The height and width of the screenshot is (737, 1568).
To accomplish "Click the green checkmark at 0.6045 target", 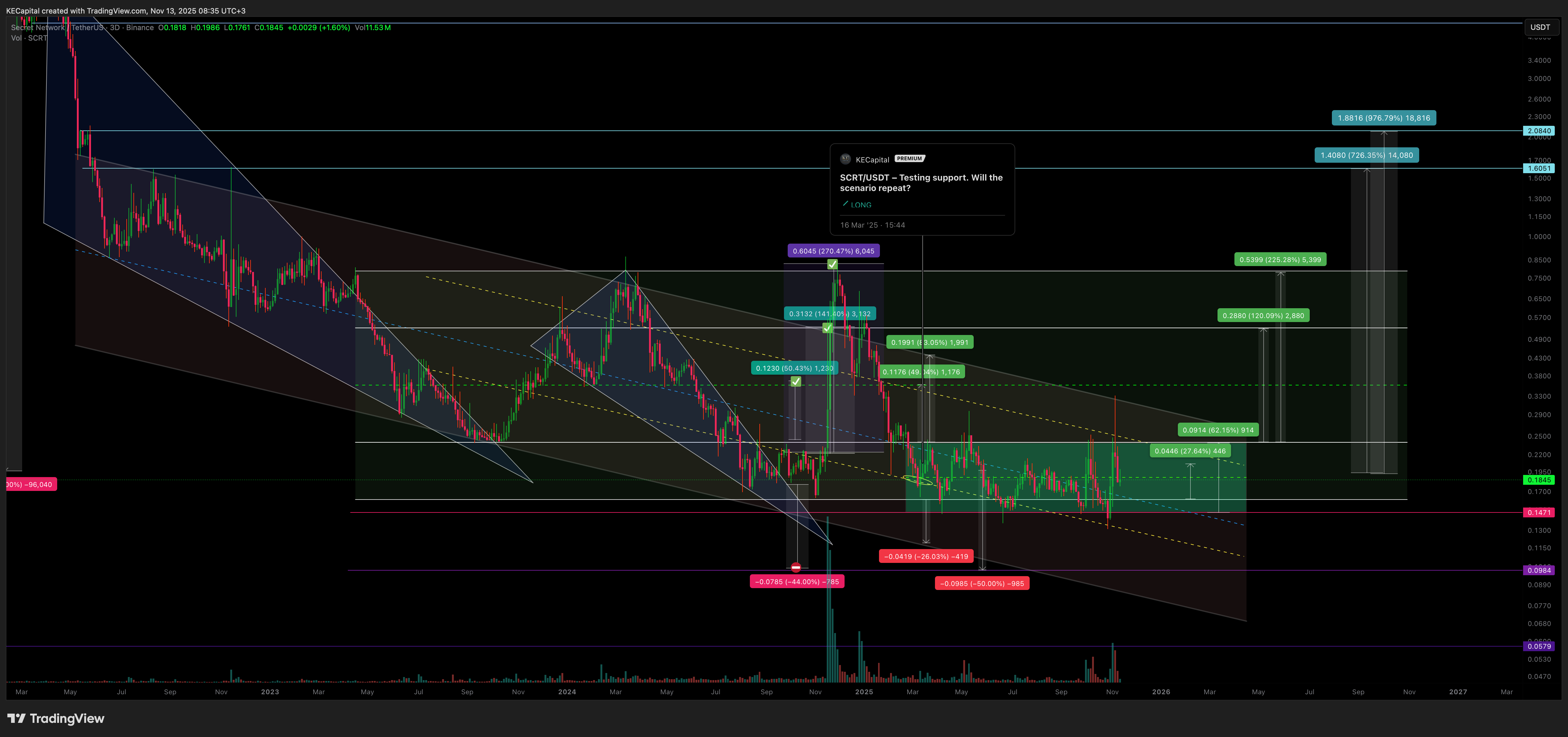I will (x=832, y=264).
